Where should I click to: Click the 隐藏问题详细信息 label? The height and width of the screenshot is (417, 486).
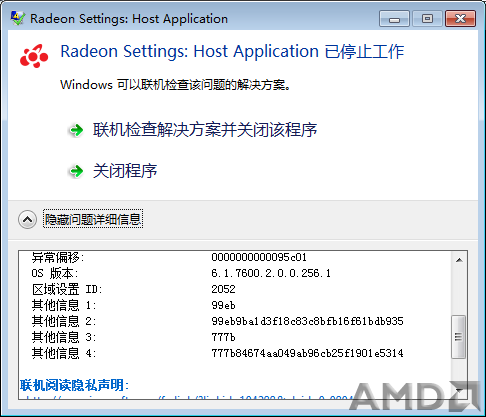click(93, 219)
